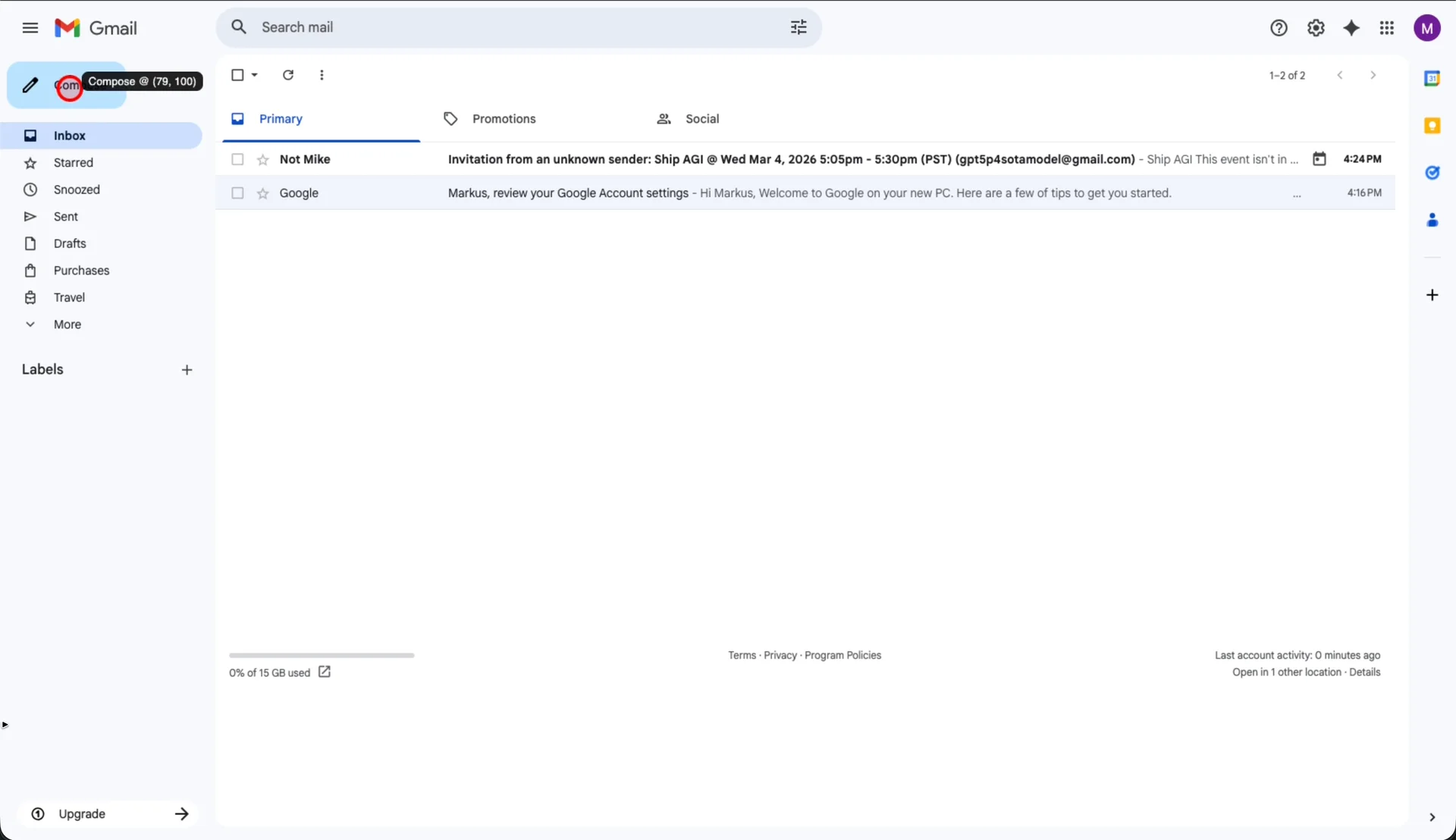Open the Google Keep side panel icon
This screenshot has height=840, width=1456.
click(1432, 126)
